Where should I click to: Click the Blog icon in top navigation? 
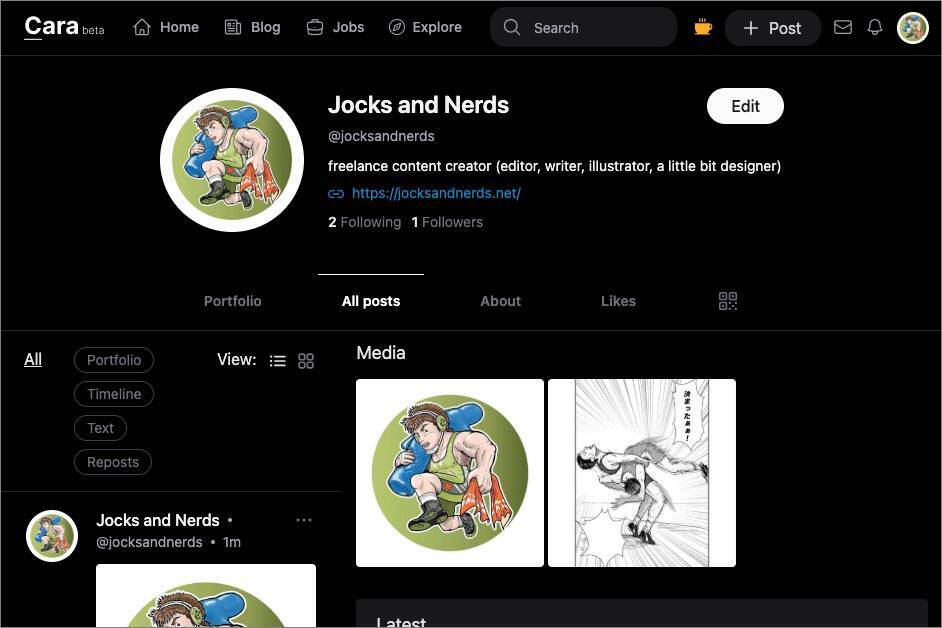[234, 27]
